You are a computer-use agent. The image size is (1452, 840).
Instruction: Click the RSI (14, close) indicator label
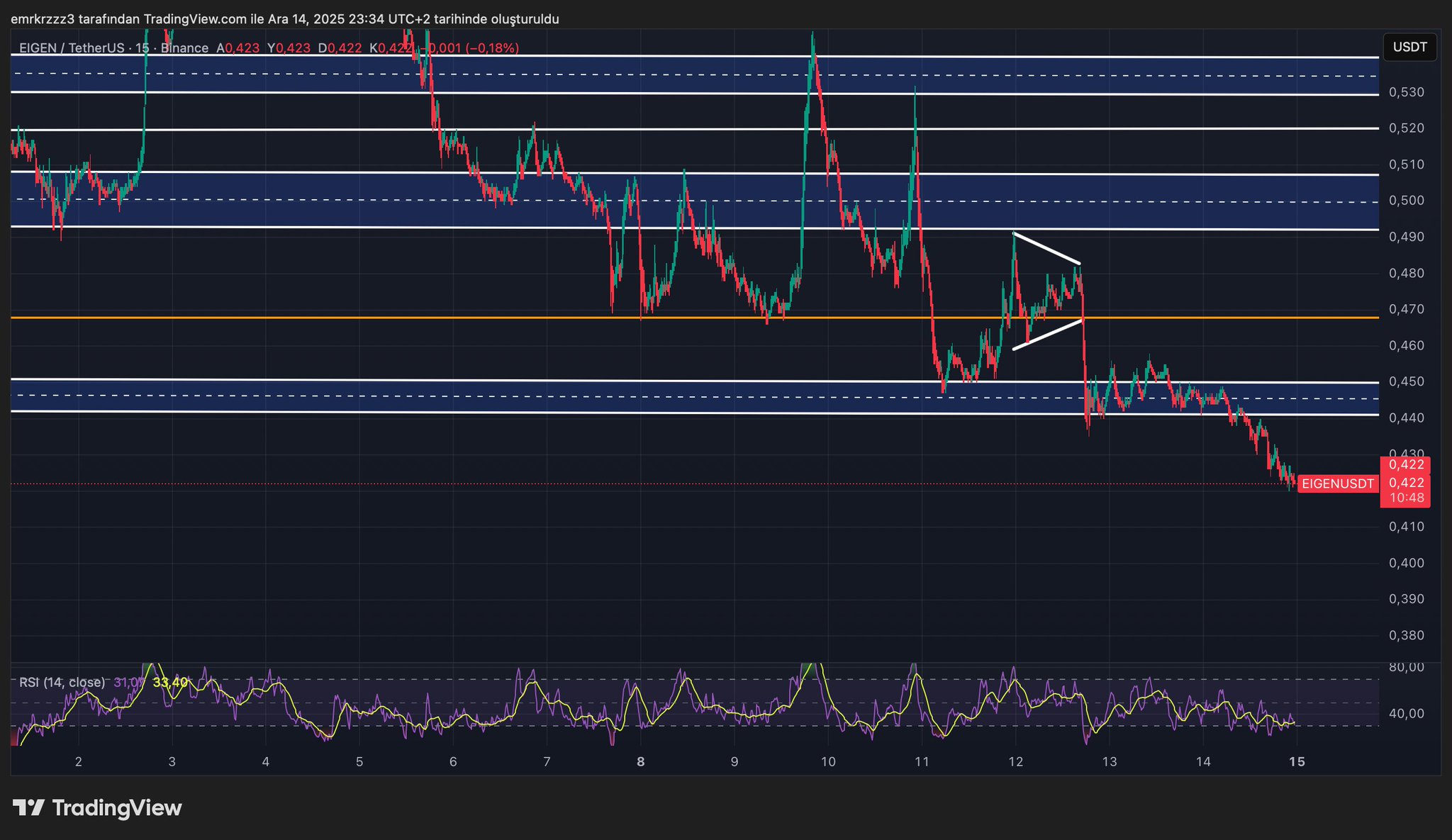pos(62,682)
